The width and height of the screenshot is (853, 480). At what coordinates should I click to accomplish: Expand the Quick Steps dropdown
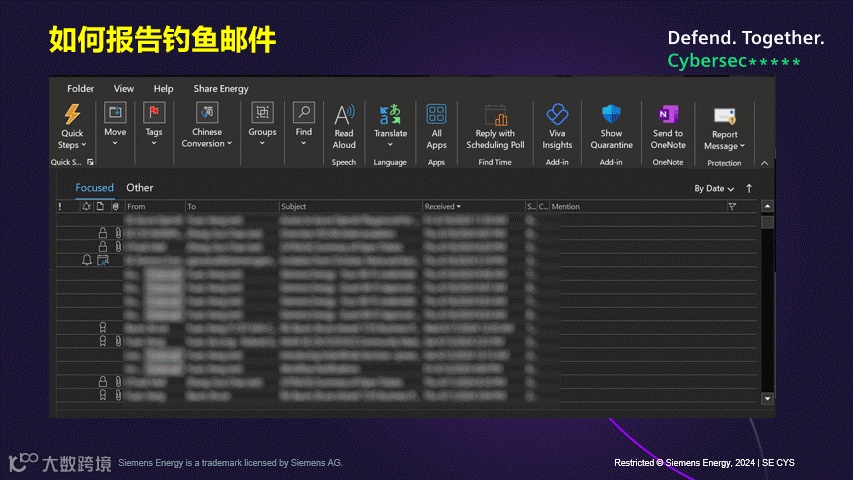[84, 145]
